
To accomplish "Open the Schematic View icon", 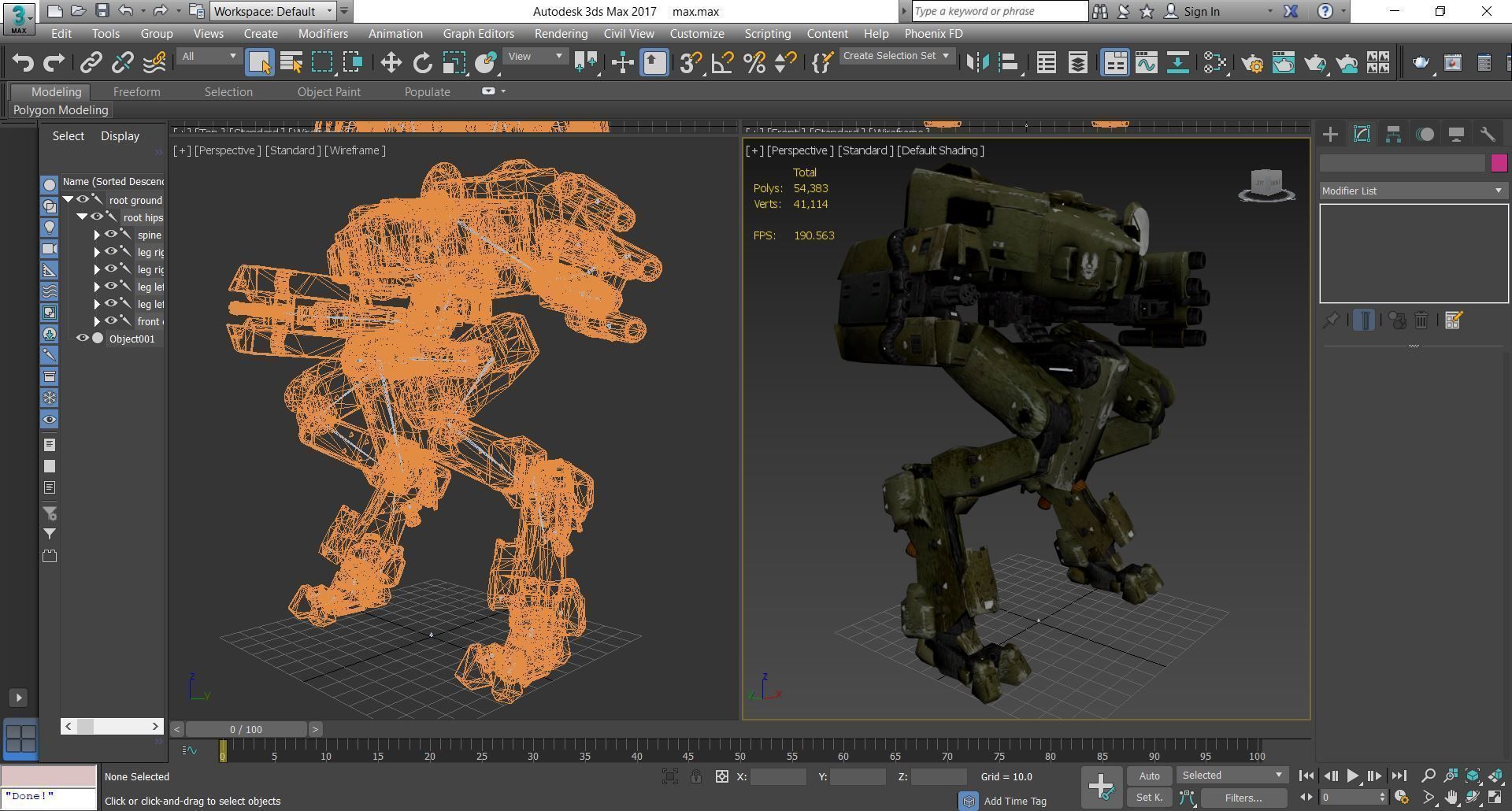I will click(1178, 63).
